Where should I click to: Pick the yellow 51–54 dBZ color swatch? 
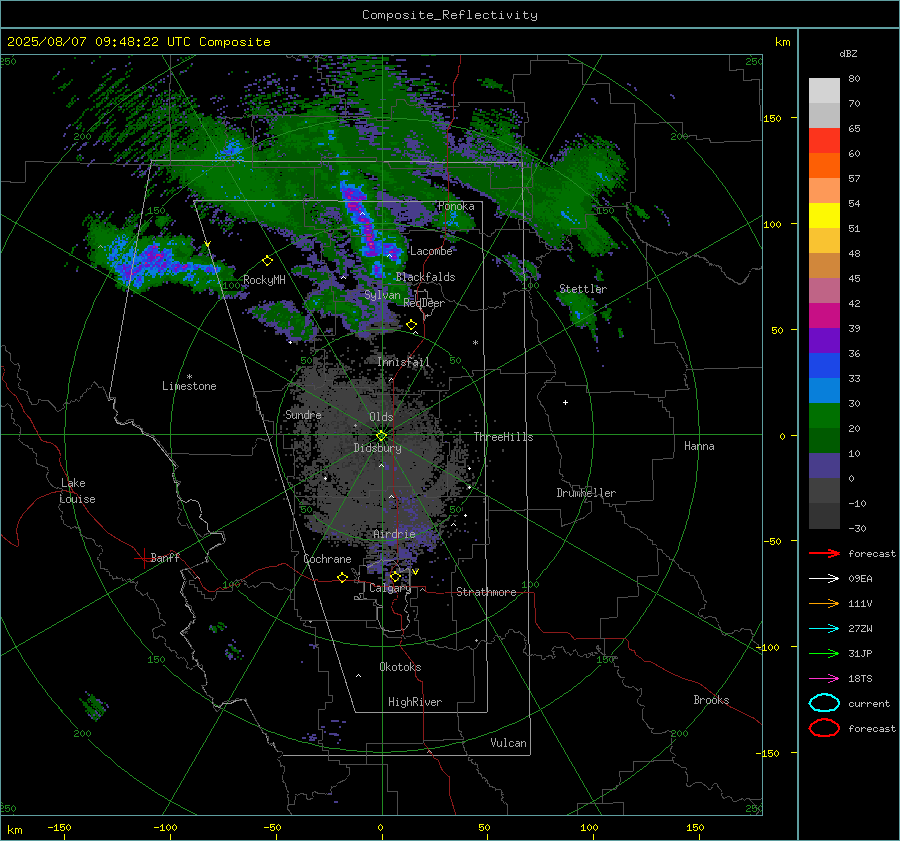(824, 216)
